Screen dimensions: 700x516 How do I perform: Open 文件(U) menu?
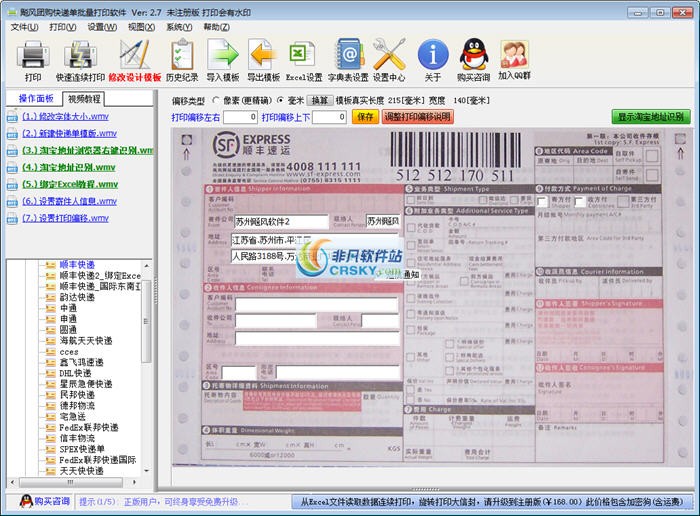pyautogui.click(x=25, y=27)
